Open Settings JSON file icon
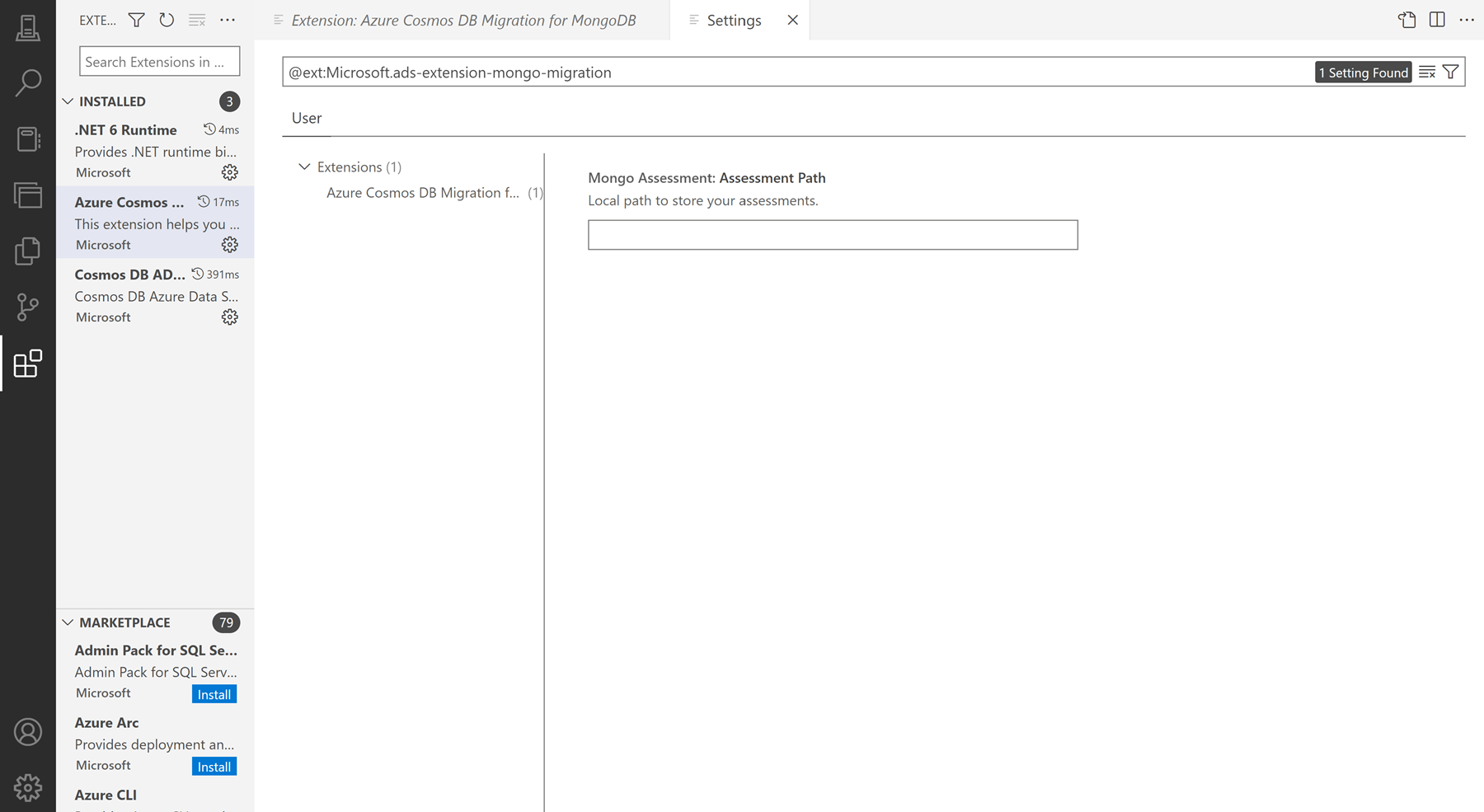 click(x=1407, y=20)
